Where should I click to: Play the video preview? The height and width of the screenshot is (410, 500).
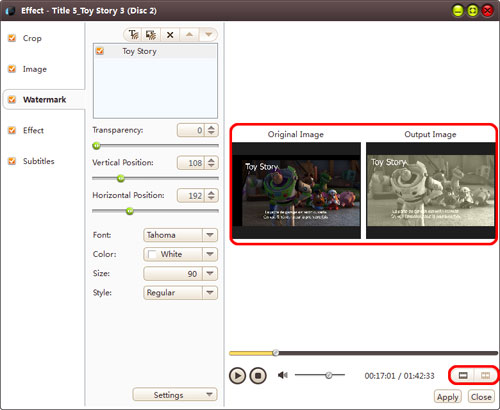(x=237, y=376)
